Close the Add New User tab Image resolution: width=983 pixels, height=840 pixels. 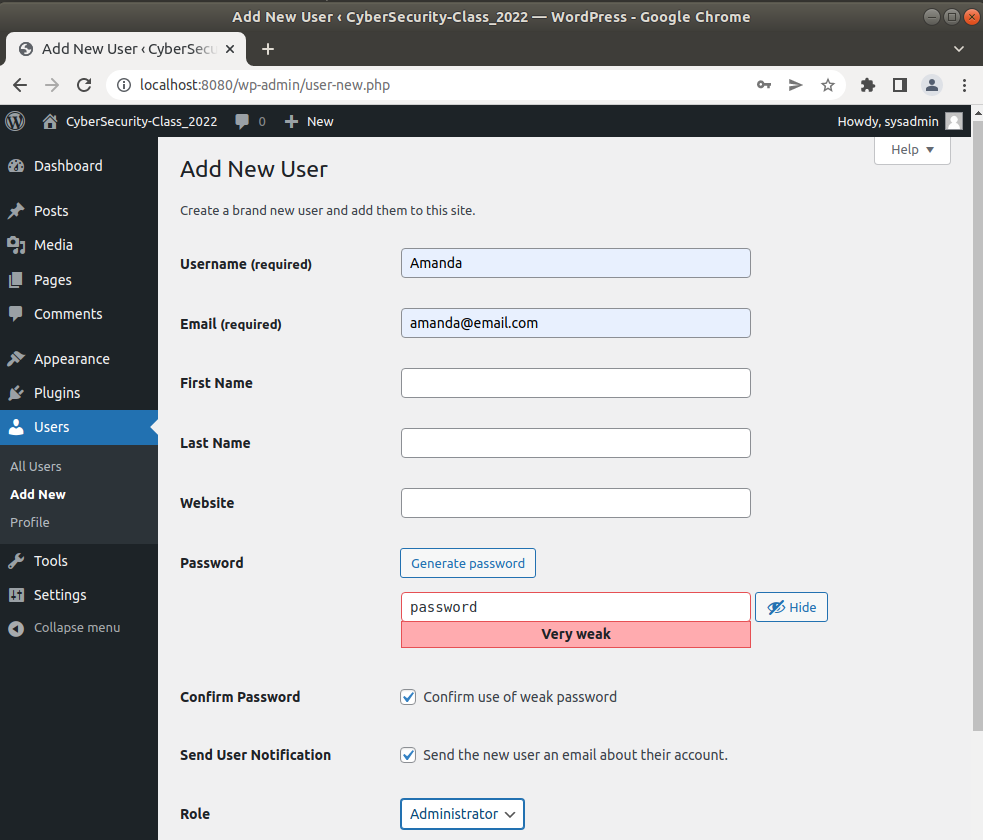coord(230,49)
